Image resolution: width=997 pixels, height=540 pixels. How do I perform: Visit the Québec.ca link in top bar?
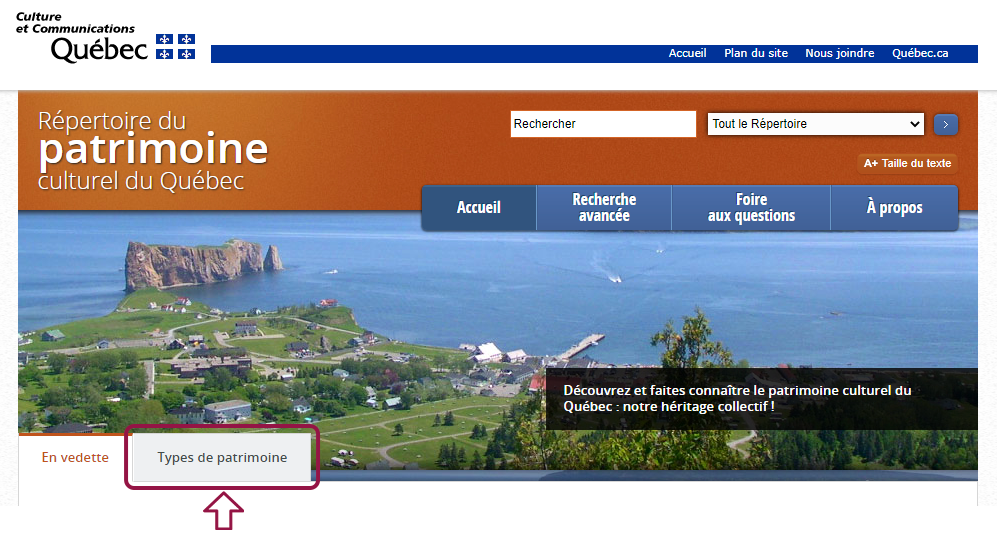pos(920,54)
